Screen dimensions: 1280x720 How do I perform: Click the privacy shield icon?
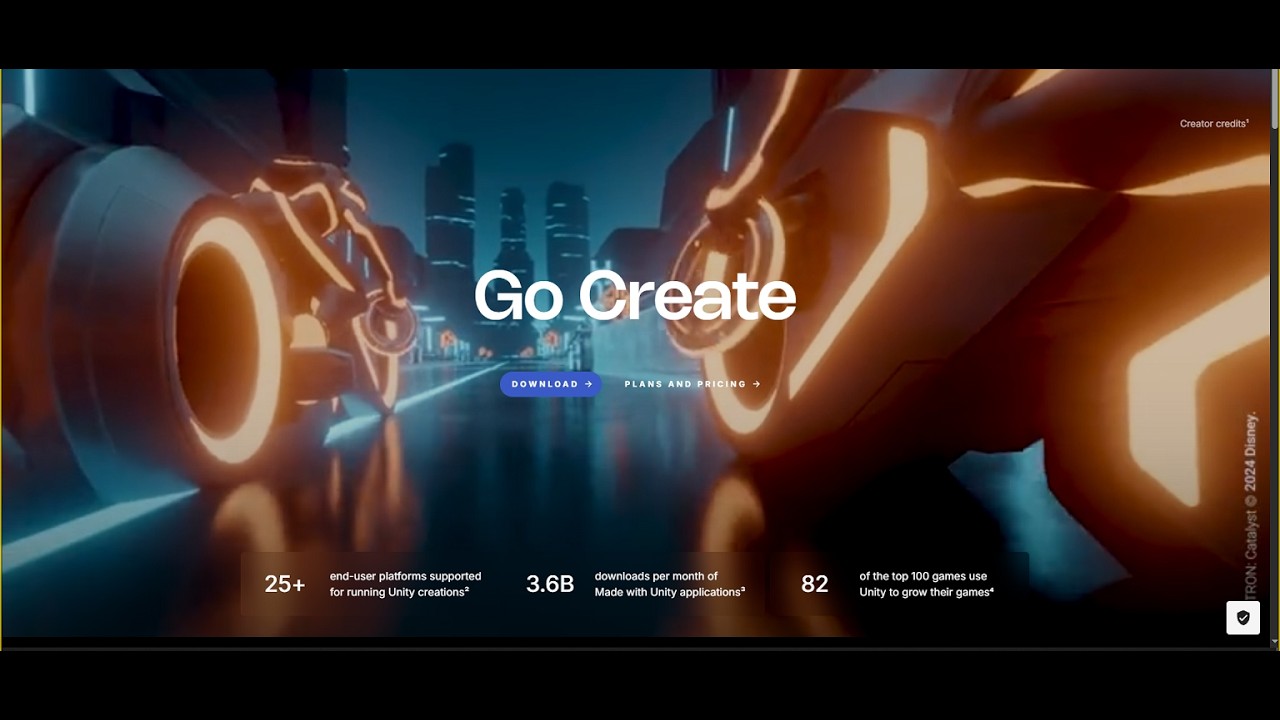(1243, 618)
